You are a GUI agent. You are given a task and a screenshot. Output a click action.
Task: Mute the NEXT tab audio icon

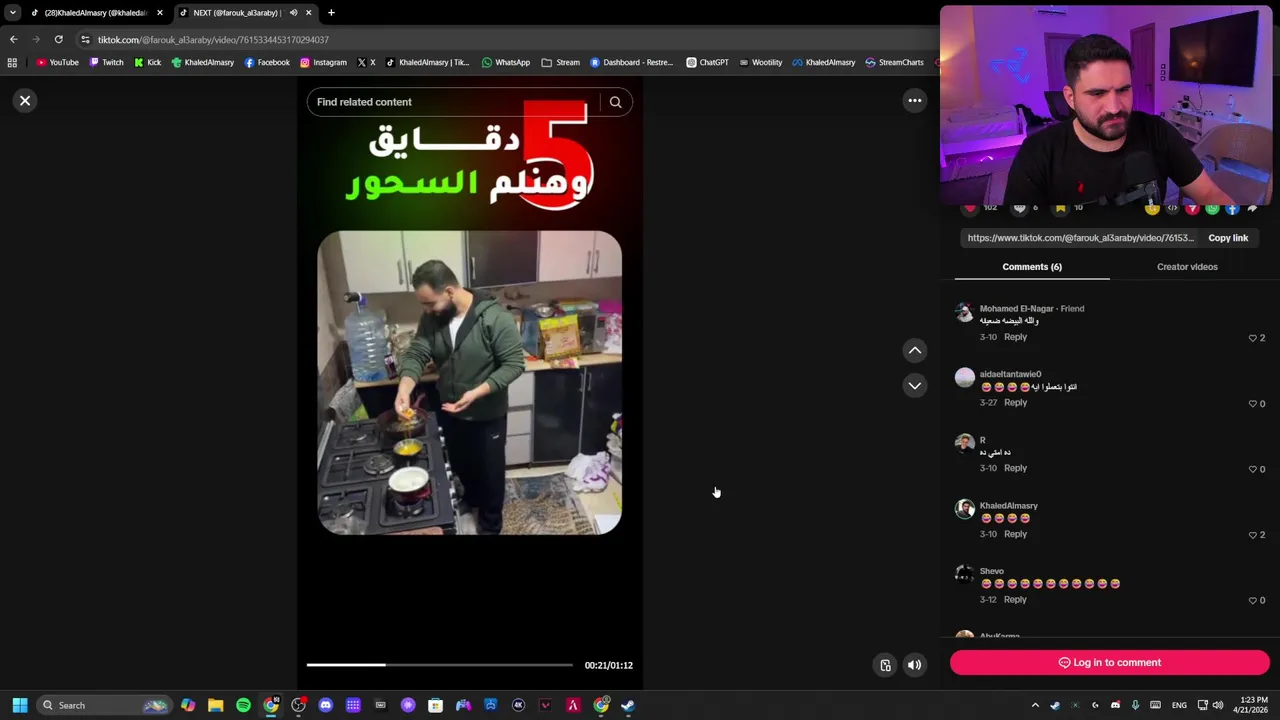point(293,13)
